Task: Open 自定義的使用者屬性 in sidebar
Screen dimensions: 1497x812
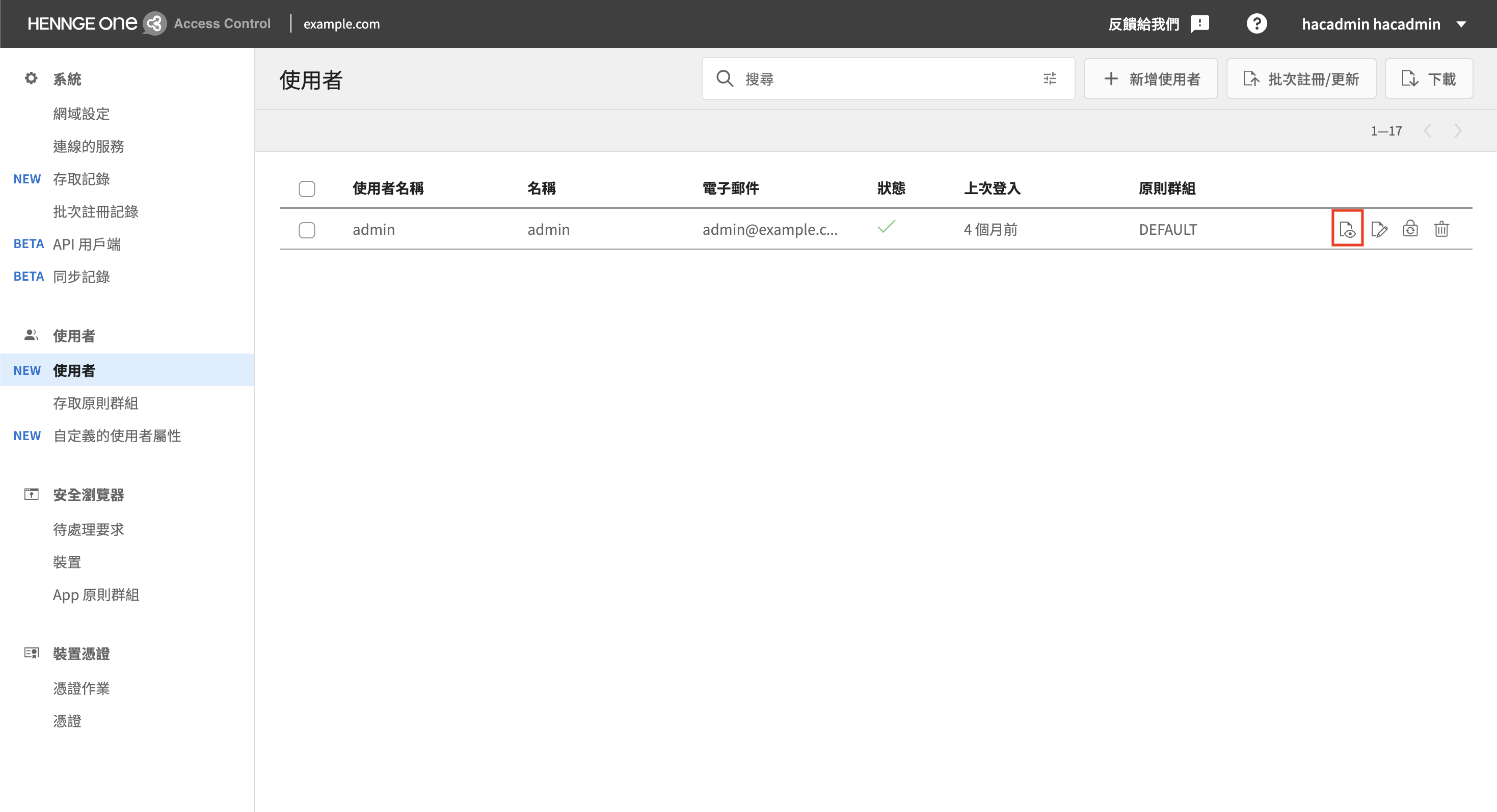Action: (117, 436)
